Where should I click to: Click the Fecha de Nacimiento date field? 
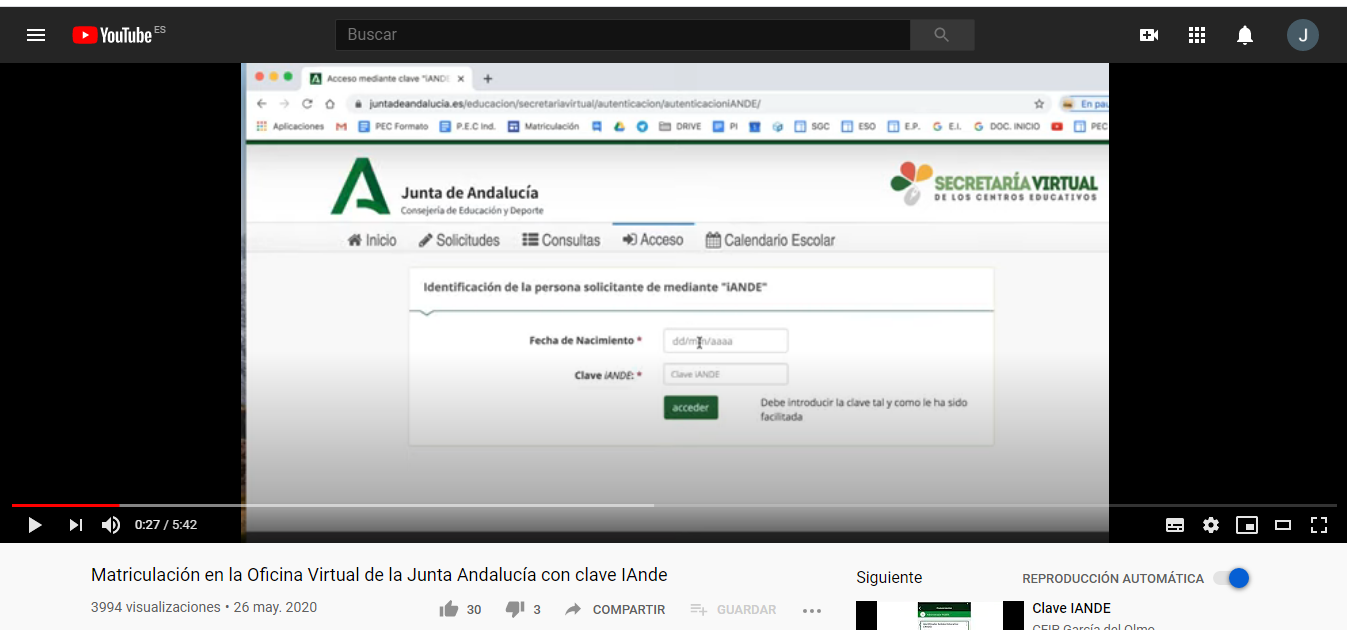pos(725,341)
